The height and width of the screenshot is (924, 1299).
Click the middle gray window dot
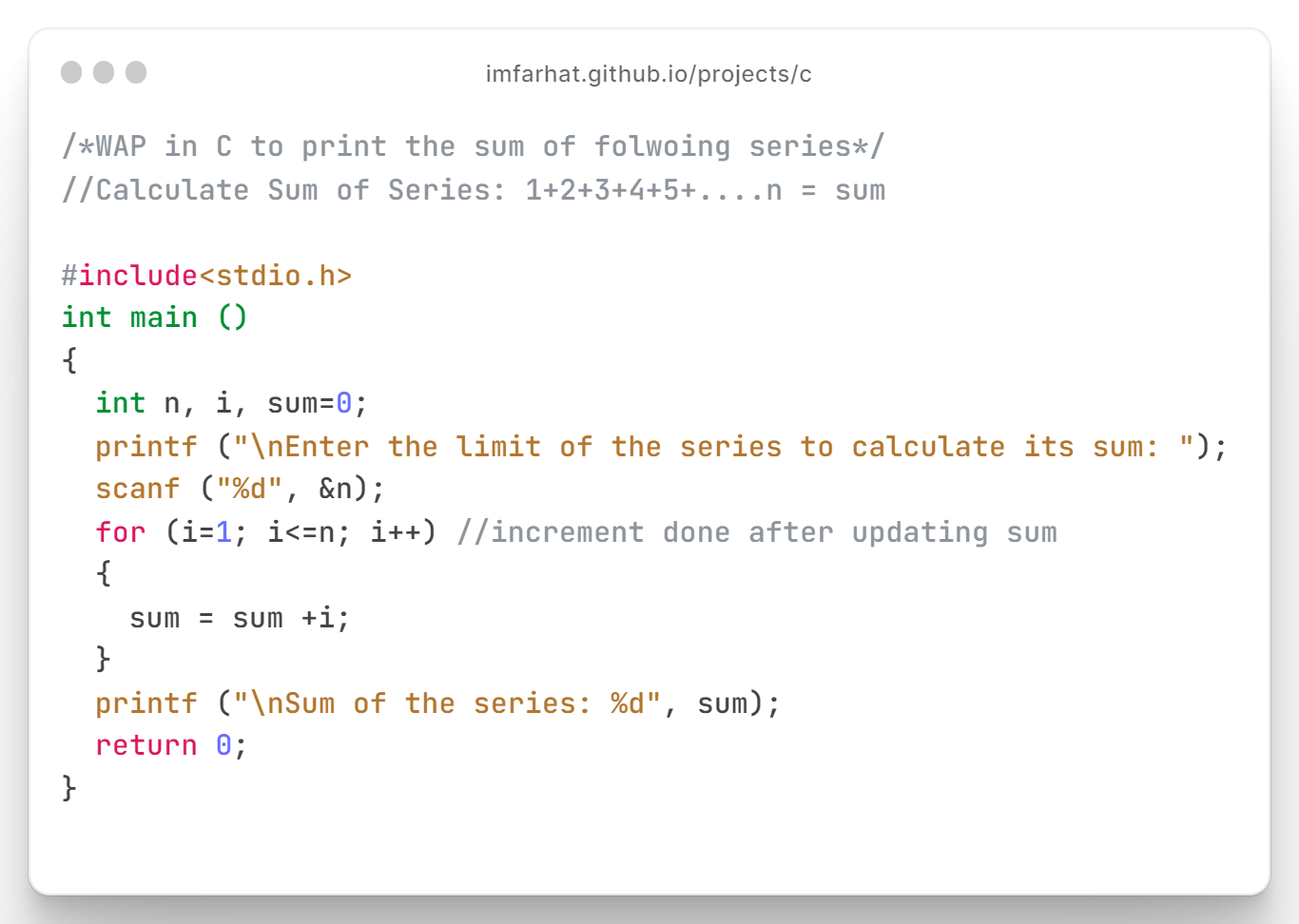click(x=104, y=72)
